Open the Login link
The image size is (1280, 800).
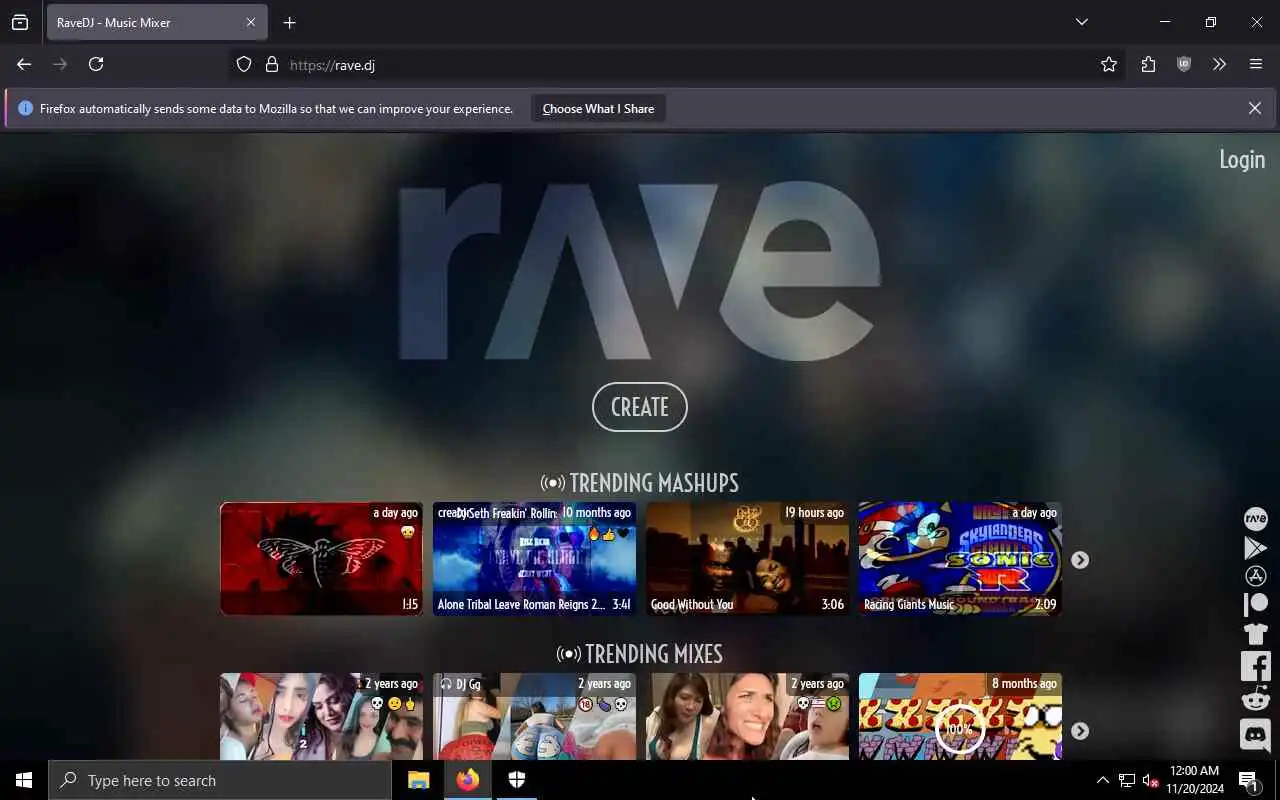pos(1242,159)
